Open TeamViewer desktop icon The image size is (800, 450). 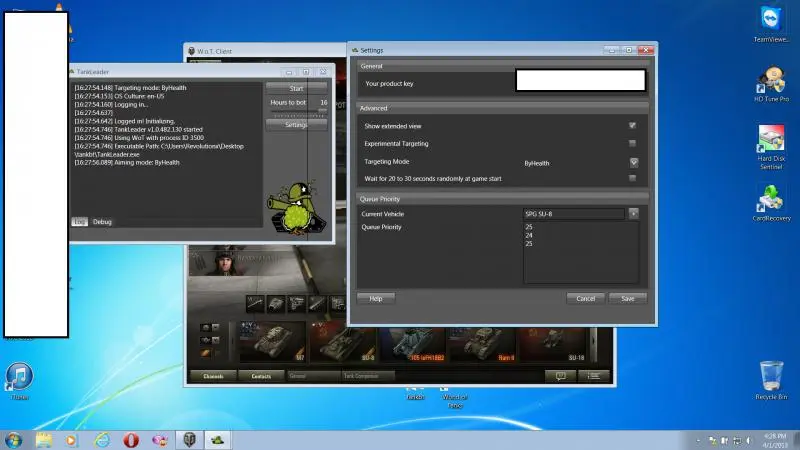point(771,24)
